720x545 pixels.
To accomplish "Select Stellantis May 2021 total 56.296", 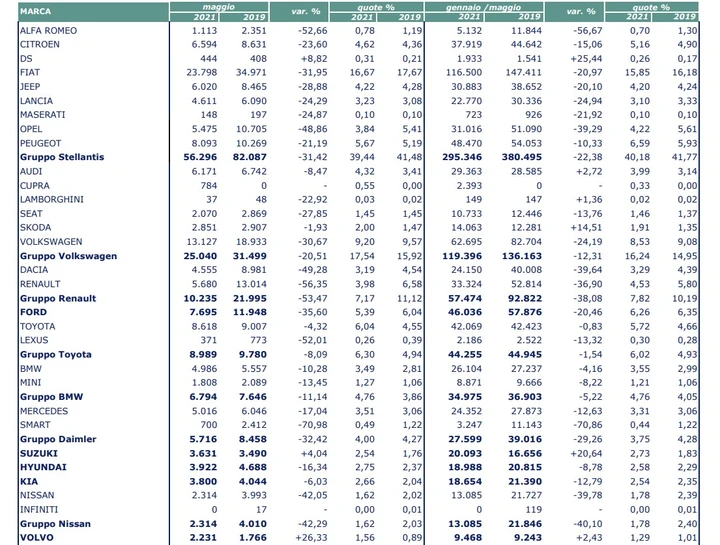I will pos(200,157).
